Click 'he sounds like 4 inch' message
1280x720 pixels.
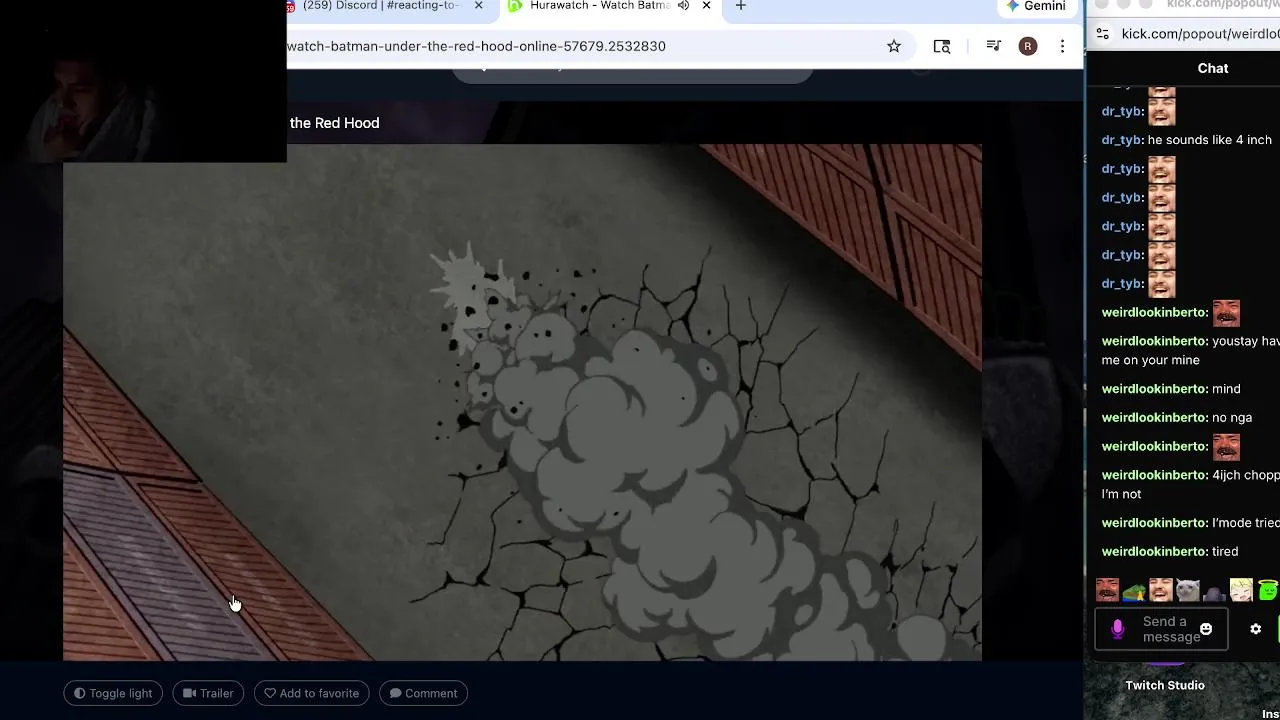click(x=1210, y=140)
